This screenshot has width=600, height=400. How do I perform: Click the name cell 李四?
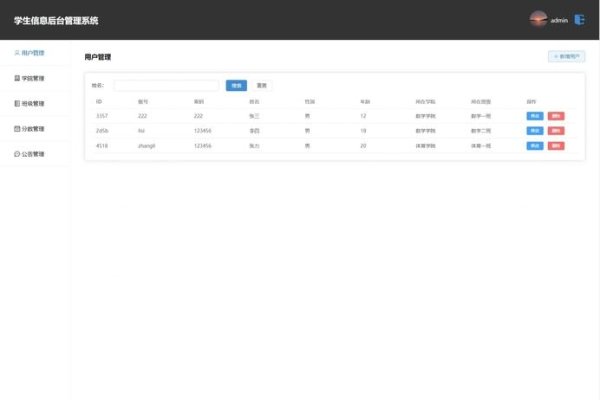[x=254, y=131]
